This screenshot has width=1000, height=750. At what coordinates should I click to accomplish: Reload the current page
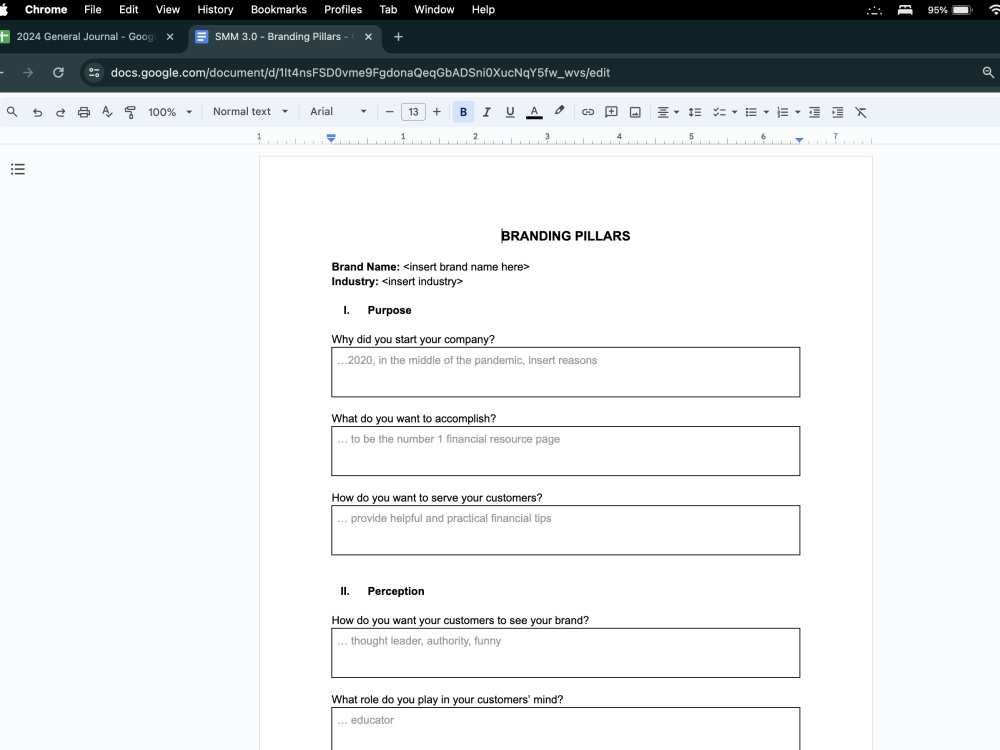point(58,73)
